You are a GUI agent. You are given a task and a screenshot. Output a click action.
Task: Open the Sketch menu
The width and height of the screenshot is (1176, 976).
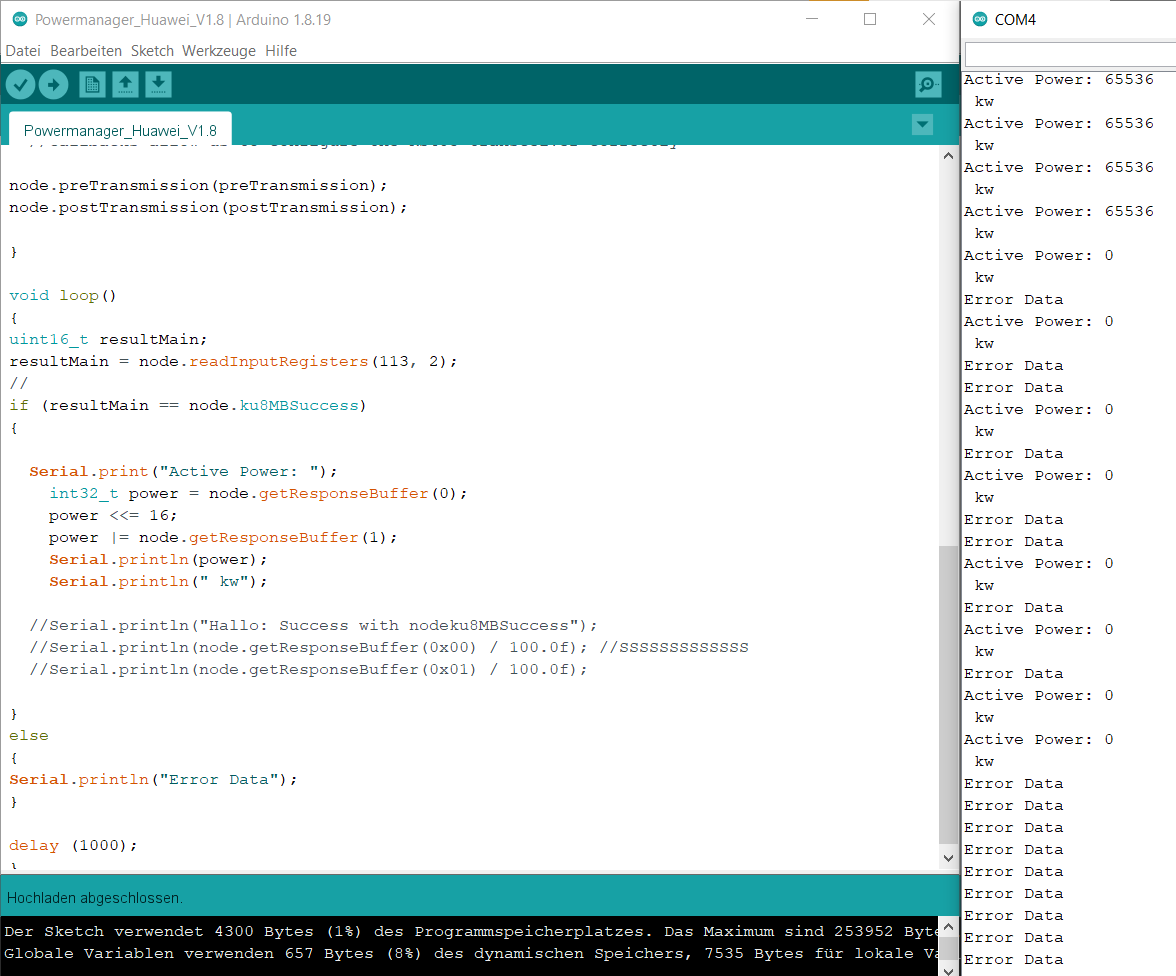click(x=152, y=51)
